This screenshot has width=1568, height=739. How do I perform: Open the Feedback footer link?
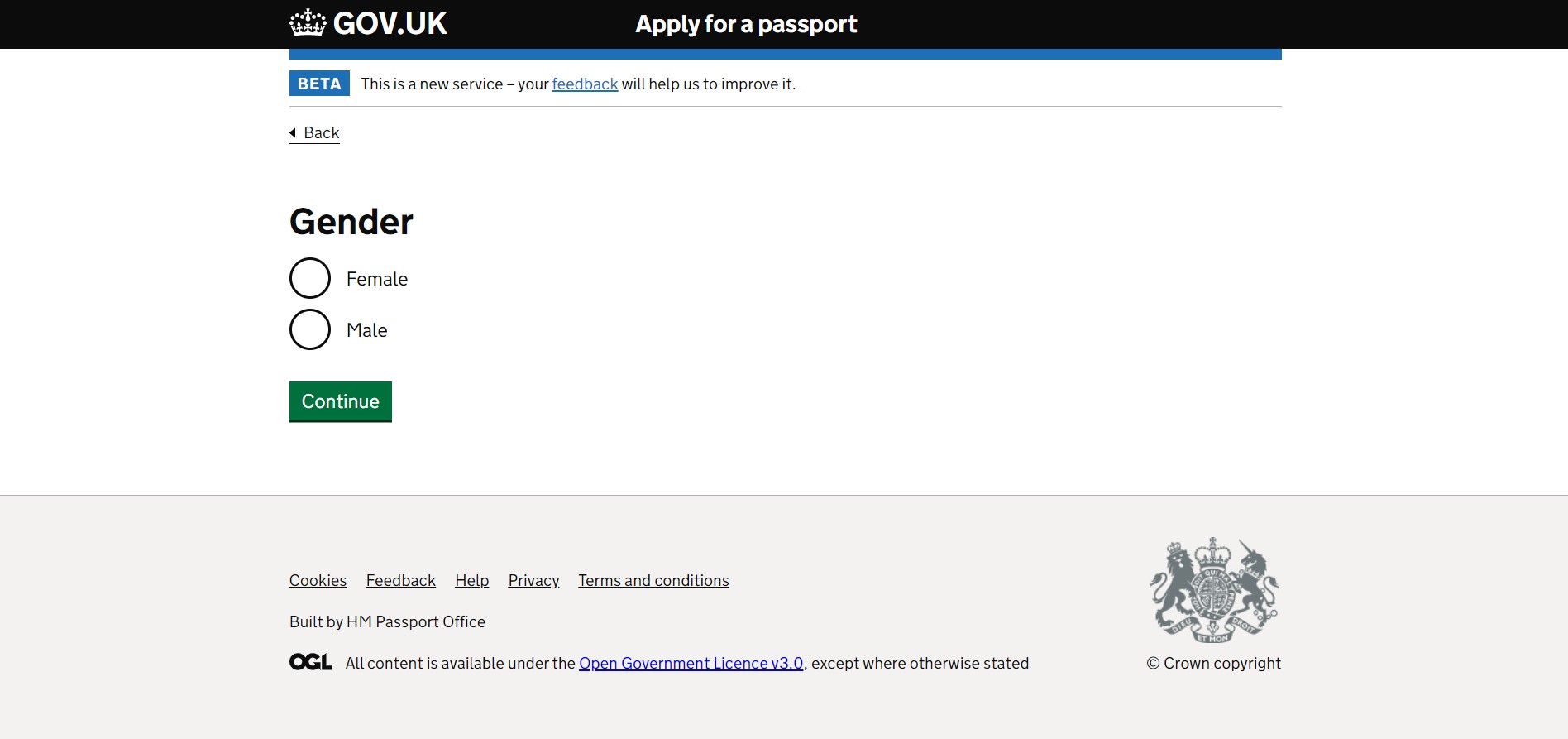400,580
